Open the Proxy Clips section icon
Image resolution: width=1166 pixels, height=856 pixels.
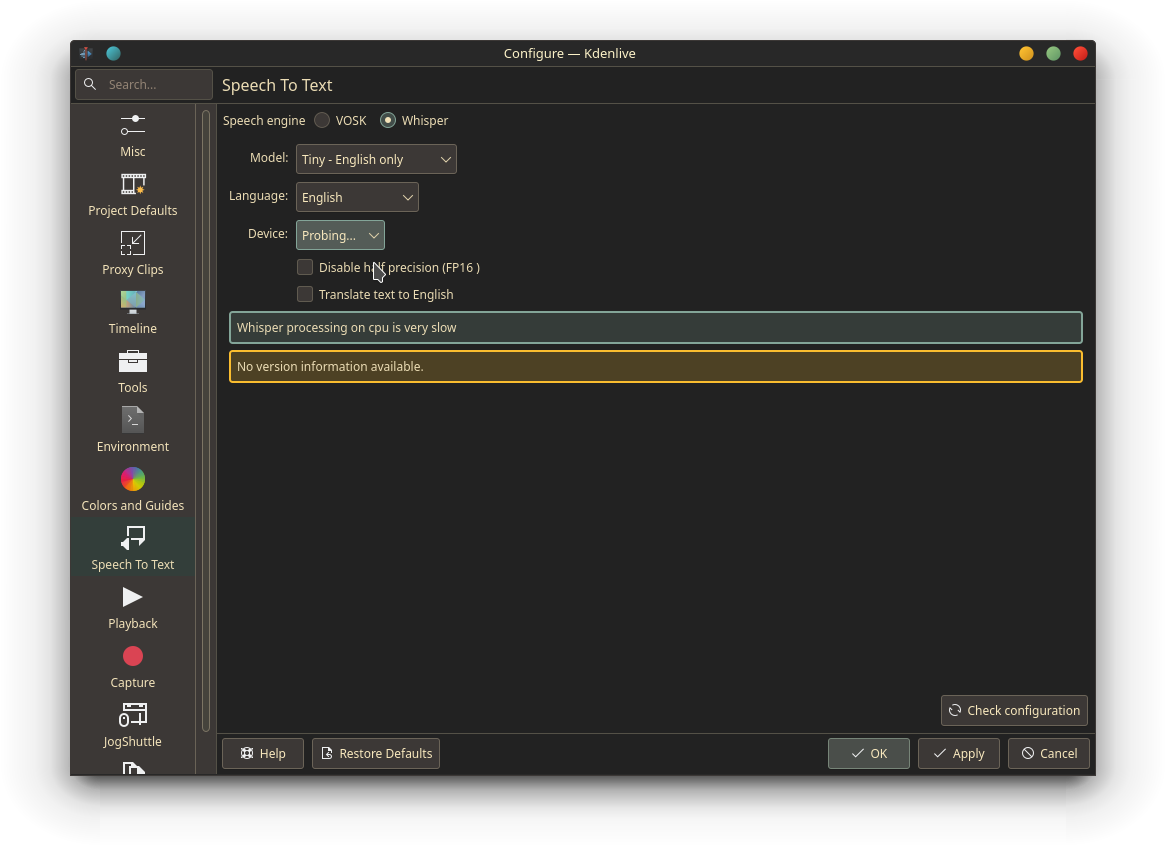tap(133, 244)
